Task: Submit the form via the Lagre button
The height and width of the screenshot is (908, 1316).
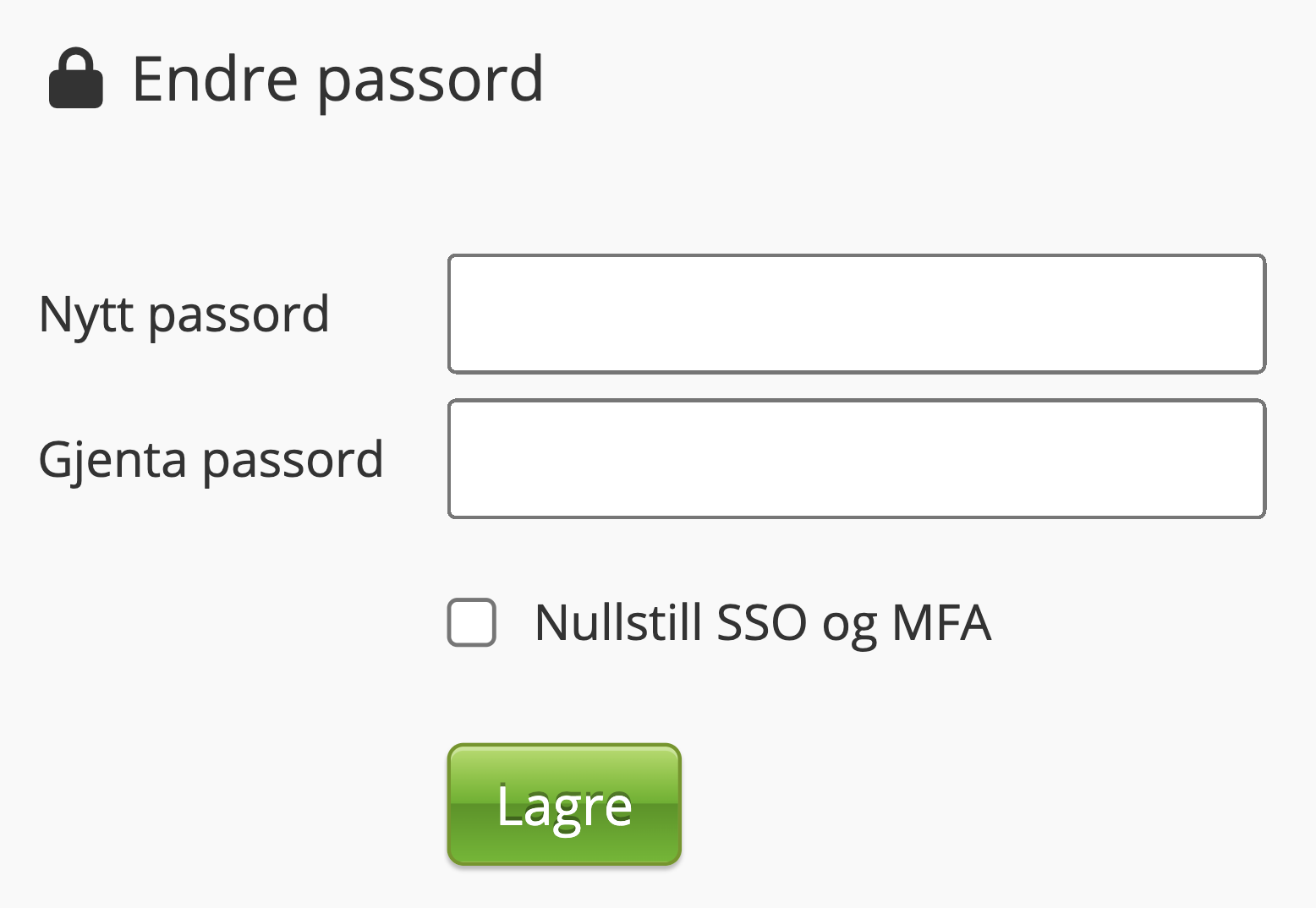Action: pos(564,805)
